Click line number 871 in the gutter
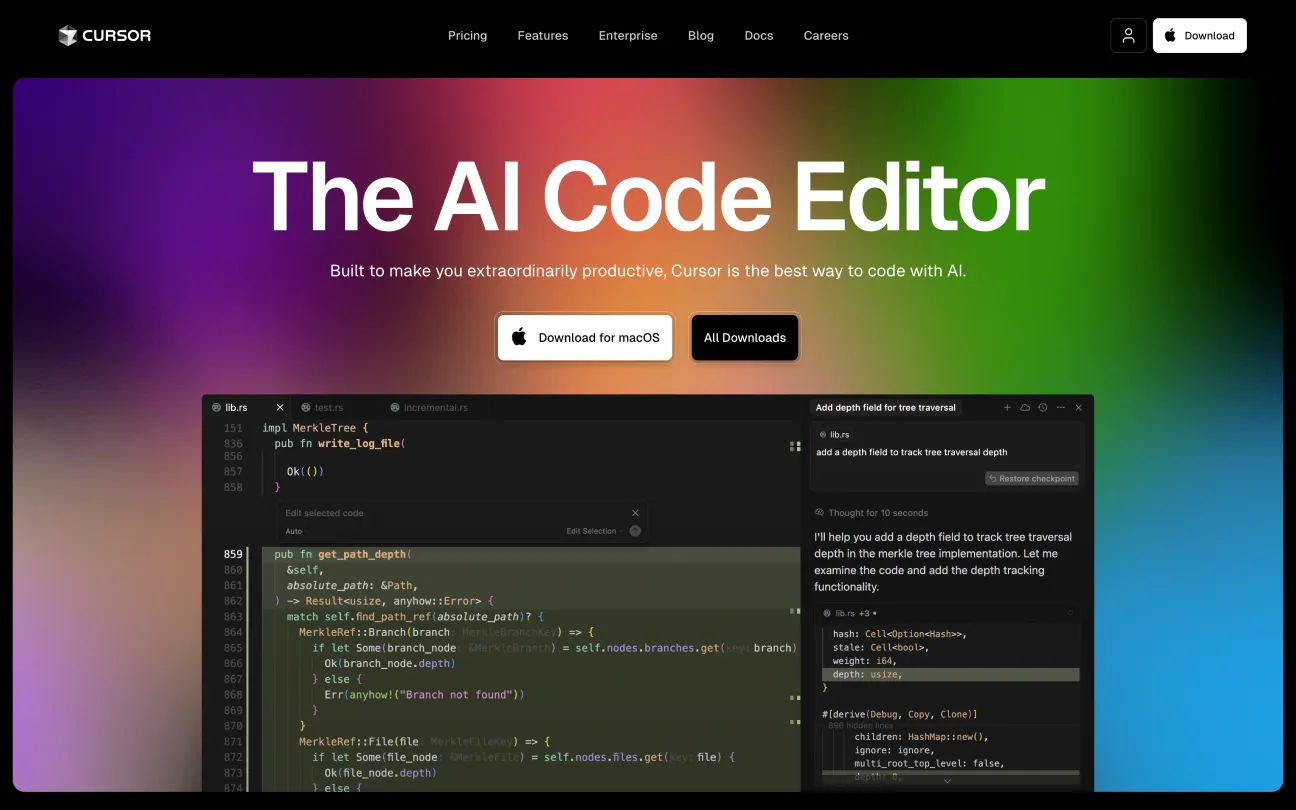The image size is (1296, 810). [233, 741]
